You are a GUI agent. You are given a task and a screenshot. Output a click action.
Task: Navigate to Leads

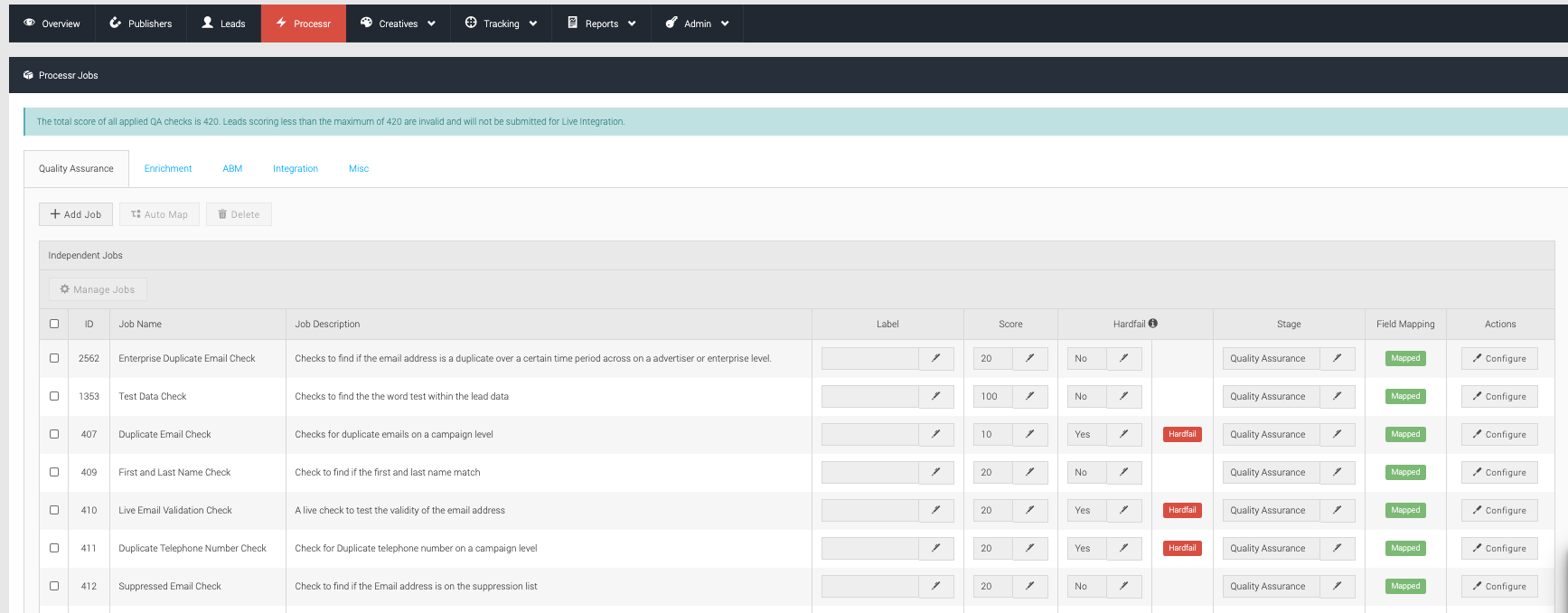224,24
